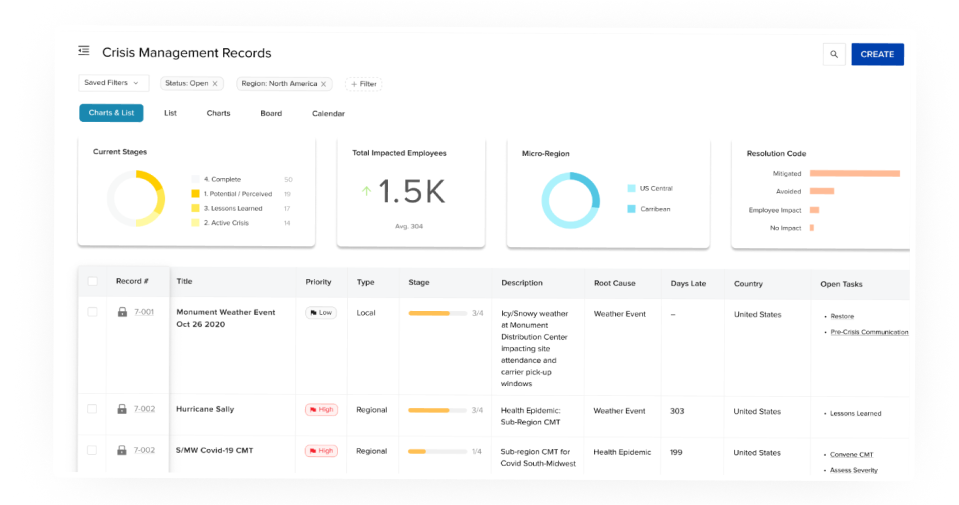Viewport: 959px width, 505px height.
Task: Sort by the Record # column header
Action: (x=132, y=281)
